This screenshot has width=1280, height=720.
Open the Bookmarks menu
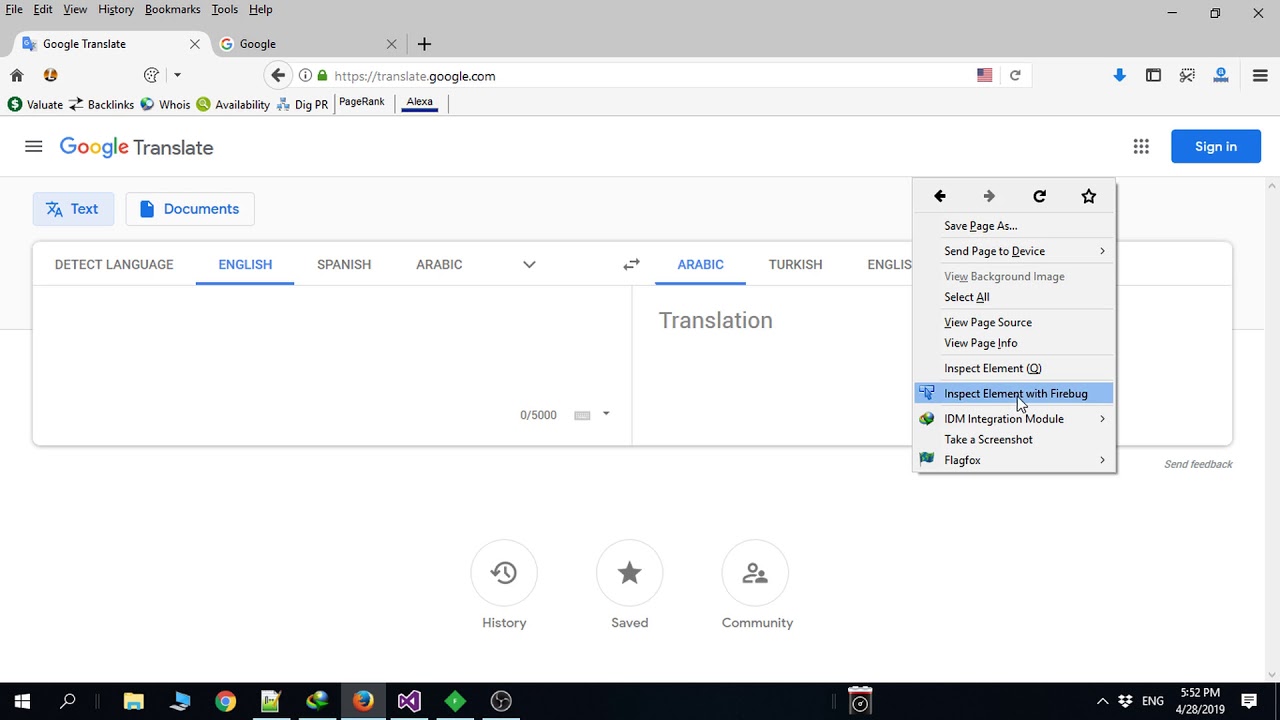coord(172,9)
